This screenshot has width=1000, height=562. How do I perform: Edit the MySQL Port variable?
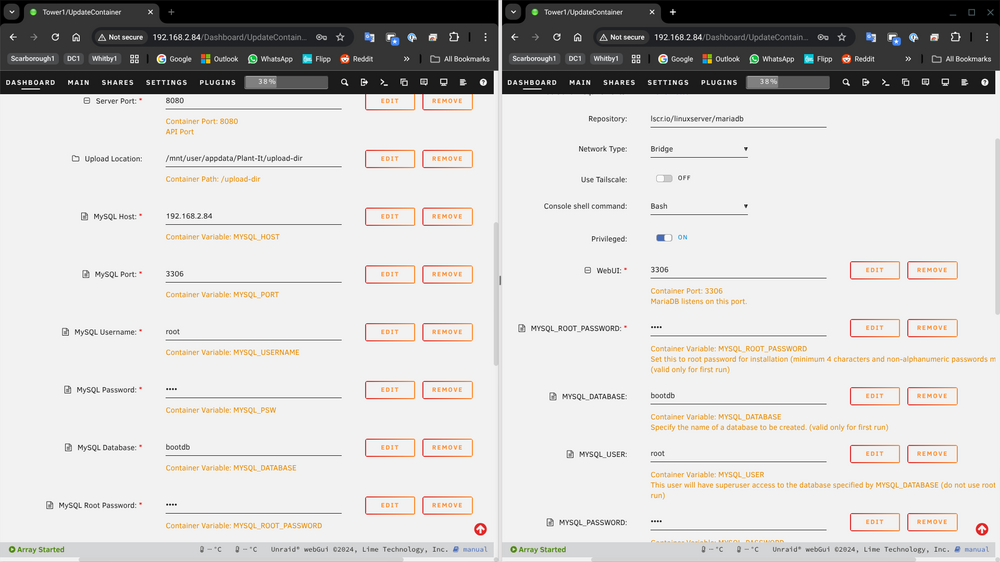click(390, 274)
